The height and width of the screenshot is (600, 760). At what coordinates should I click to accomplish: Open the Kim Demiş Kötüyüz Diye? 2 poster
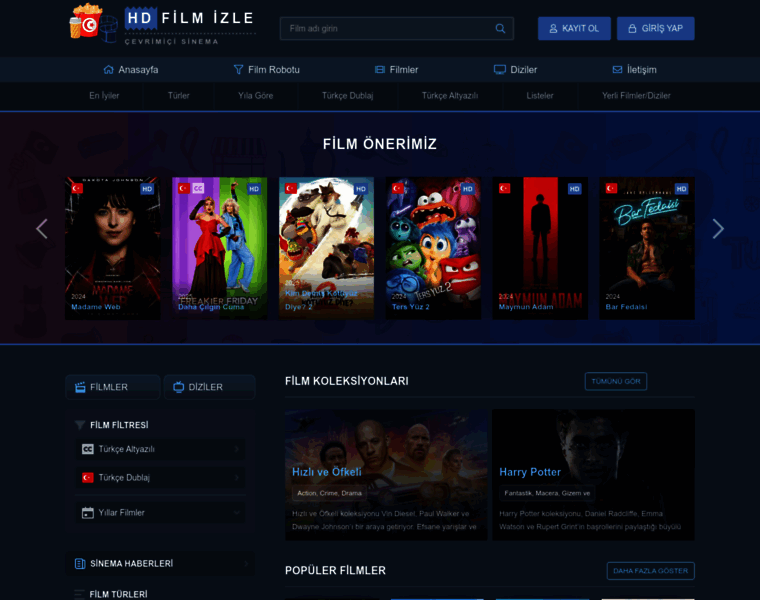click(x=326, y=248)
